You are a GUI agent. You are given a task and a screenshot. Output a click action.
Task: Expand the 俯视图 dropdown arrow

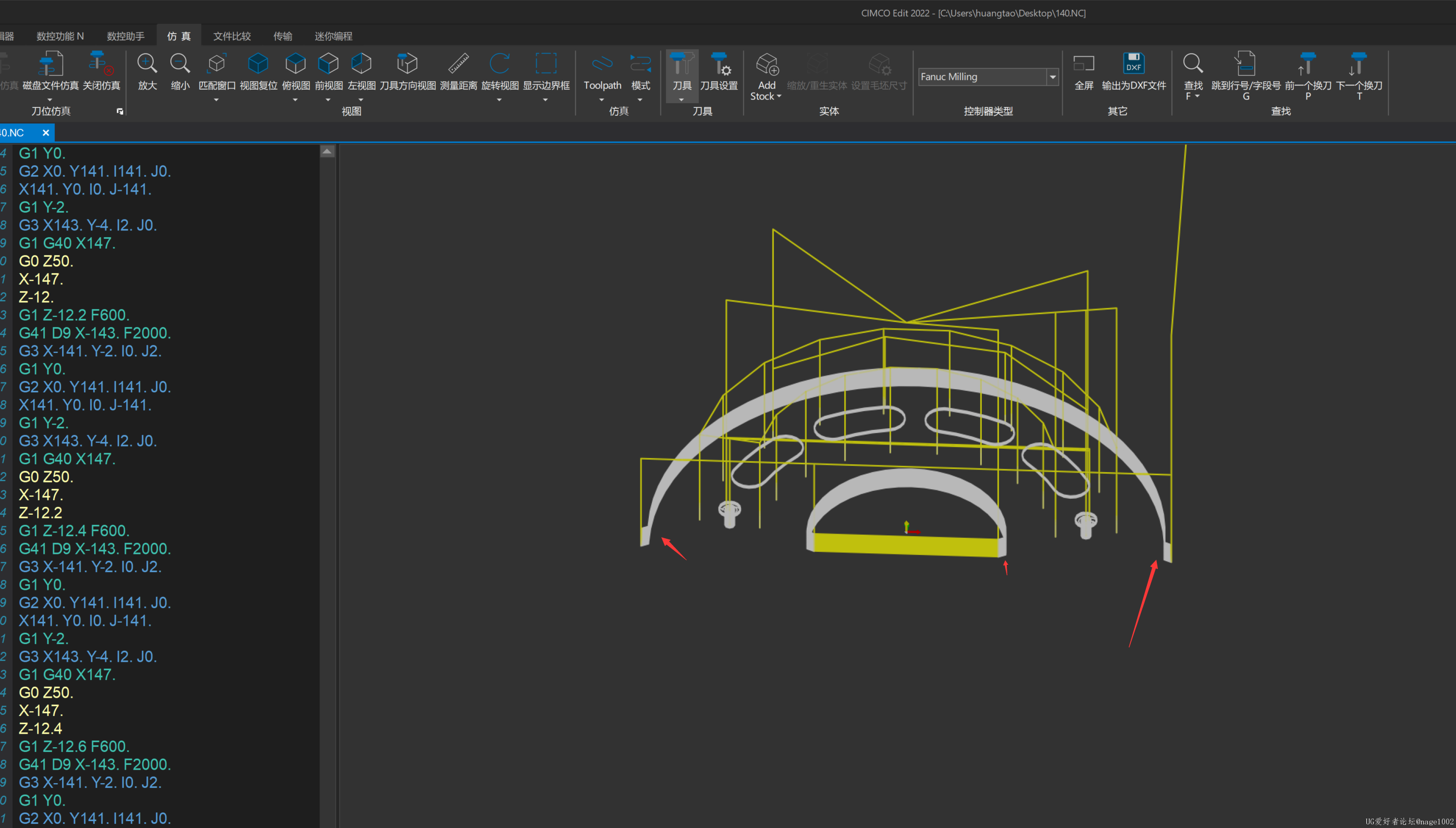pos(295,100)
